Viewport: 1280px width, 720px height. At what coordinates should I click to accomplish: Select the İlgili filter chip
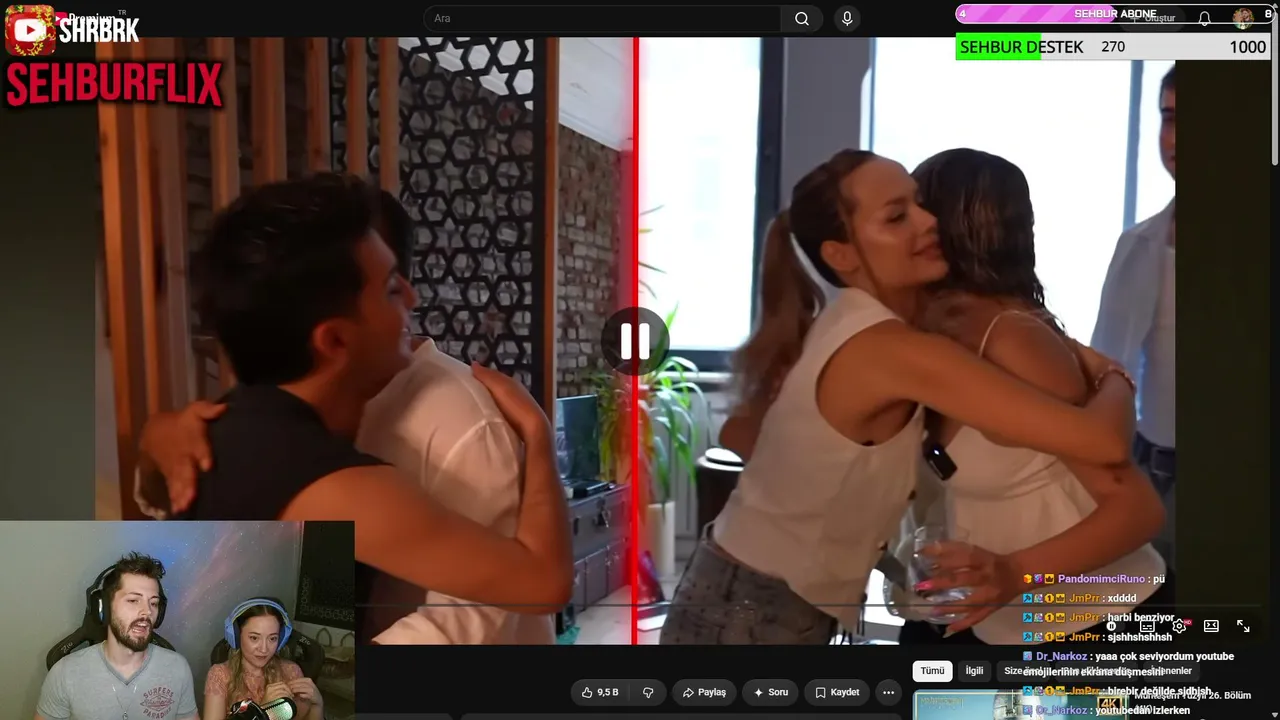(x=974, y=671)
